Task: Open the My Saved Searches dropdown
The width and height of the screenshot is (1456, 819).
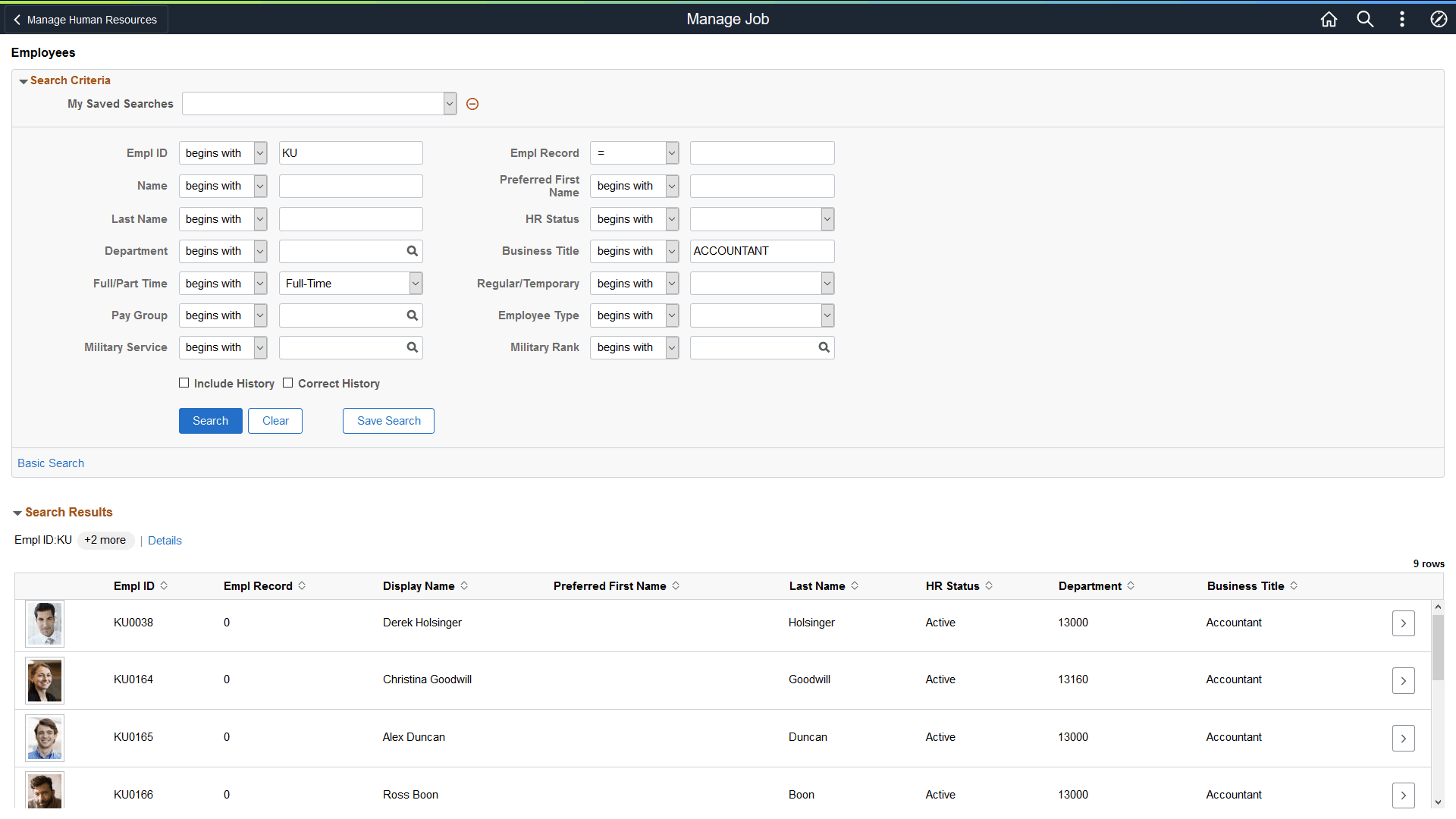Action: click(x=449, y=103)
